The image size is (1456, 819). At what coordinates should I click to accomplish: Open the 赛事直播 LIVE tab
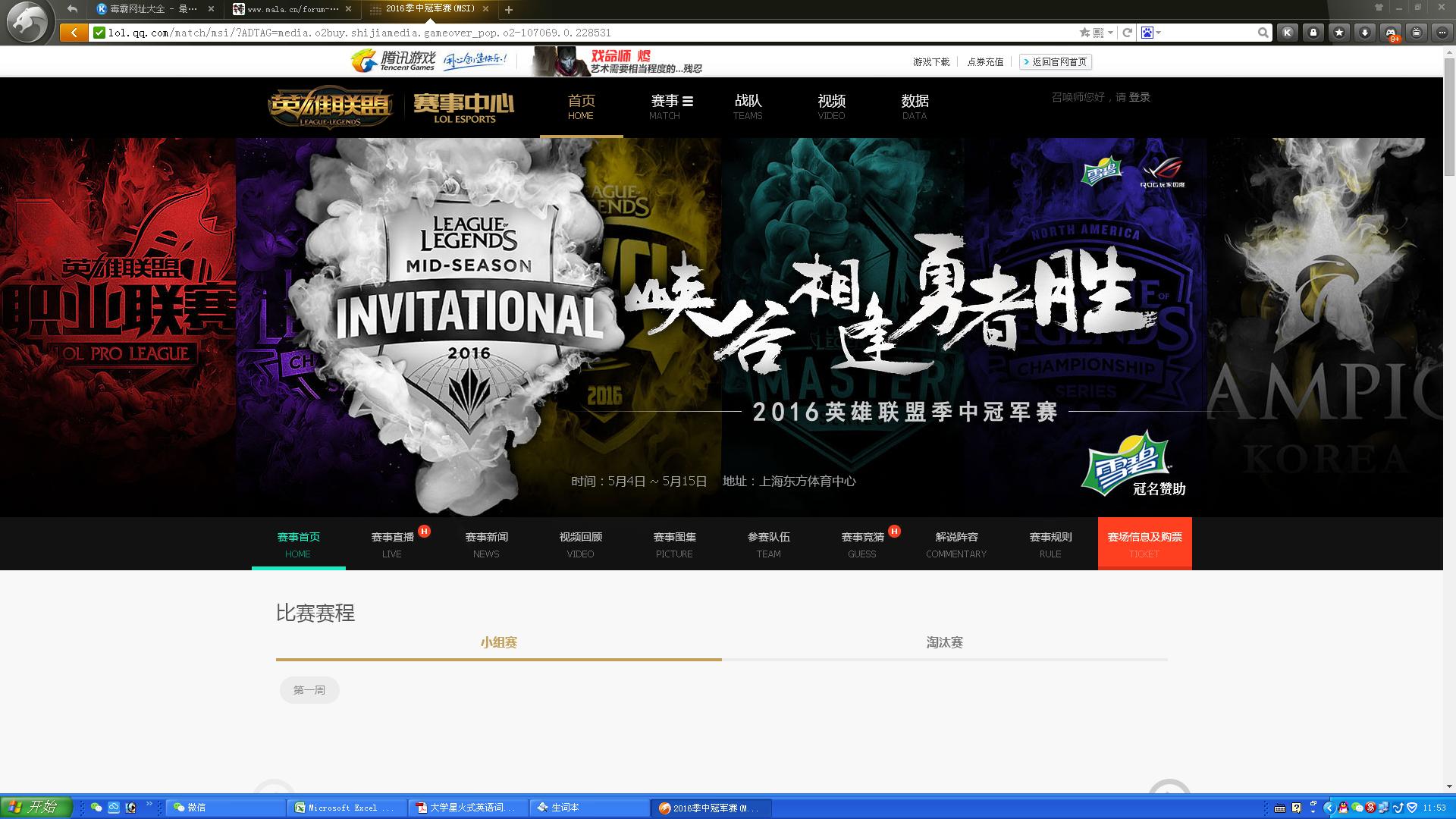pos(392,544)
